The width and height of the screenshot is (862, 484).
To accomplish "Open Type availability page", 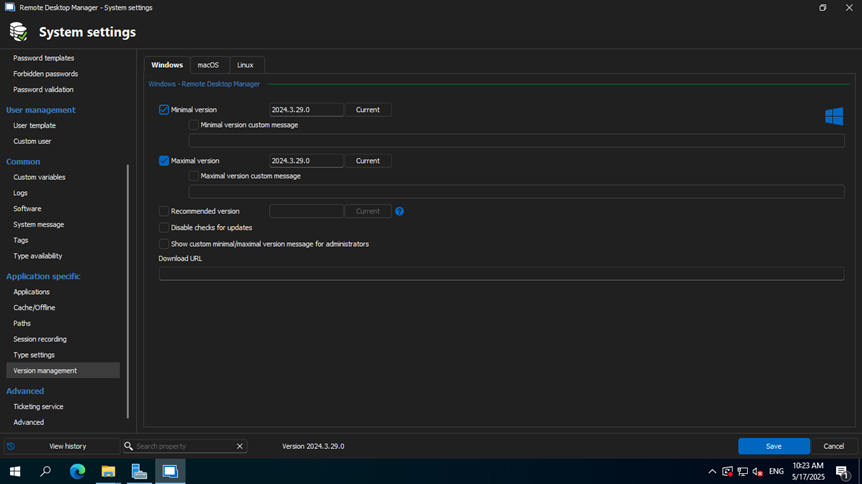I will click(x=38, y=256).
